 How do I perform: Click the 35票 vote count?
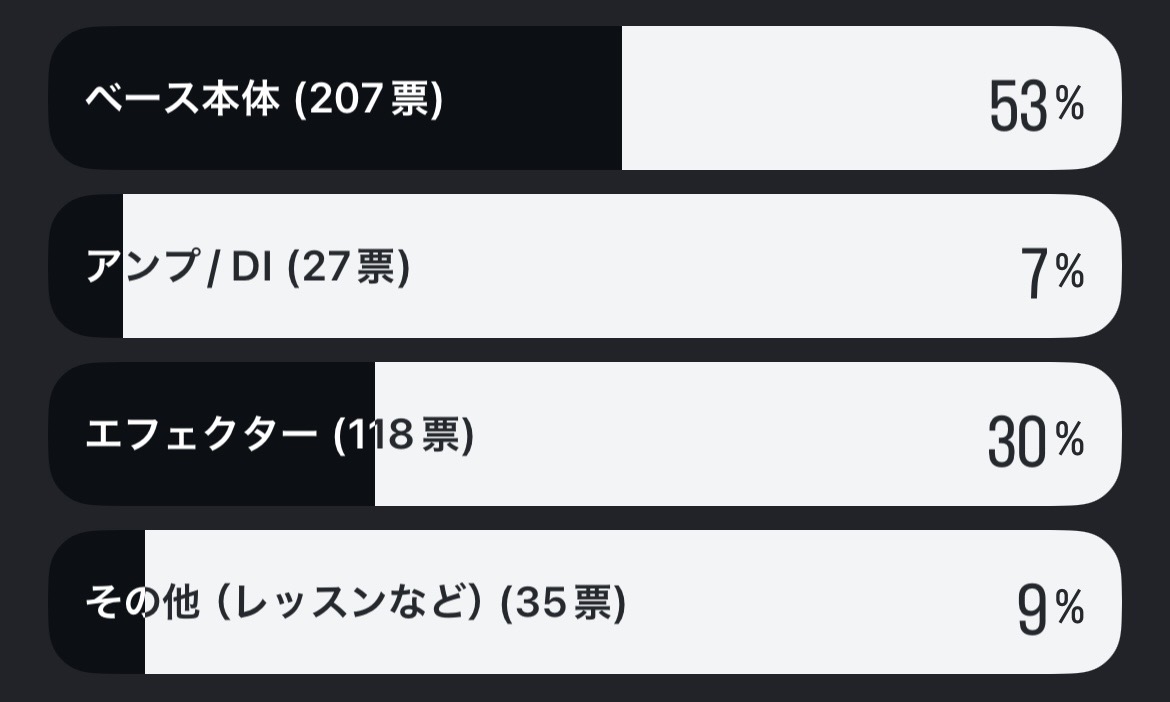[x=563, y=604]
